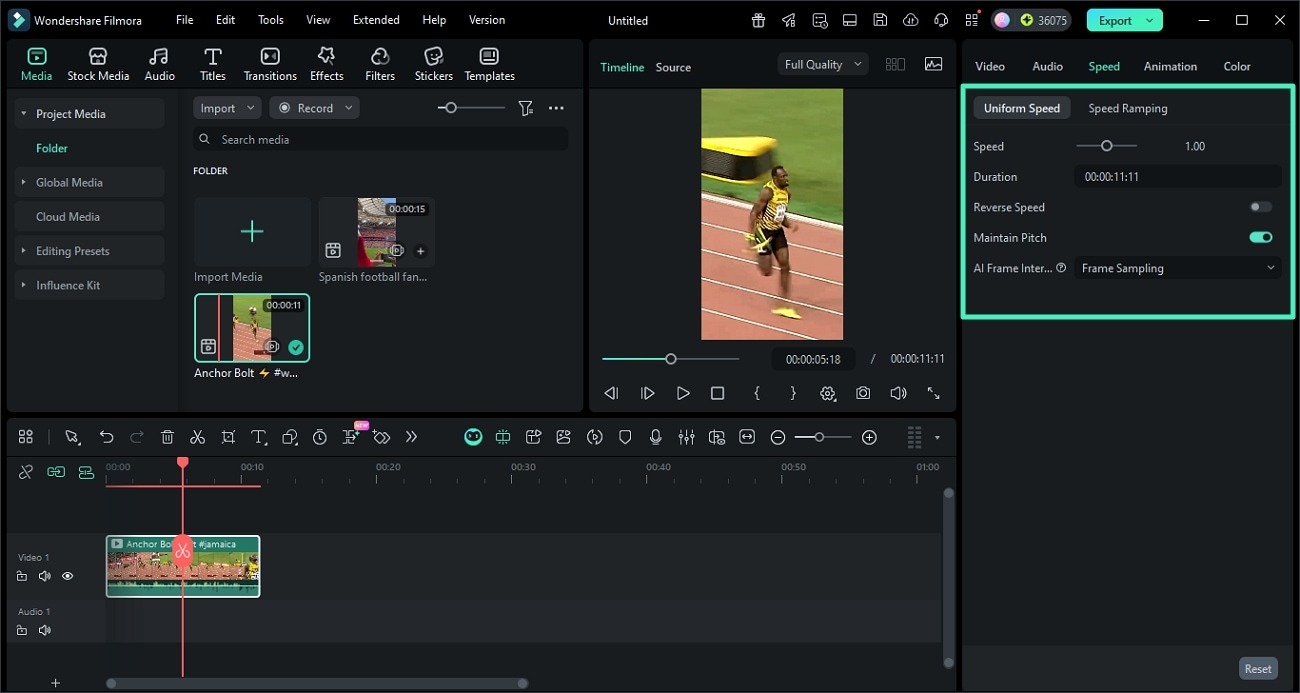Viewport: 1300px width, 693px height.
Task: Open the Transitions panel
Action: [x=269, y=63]
